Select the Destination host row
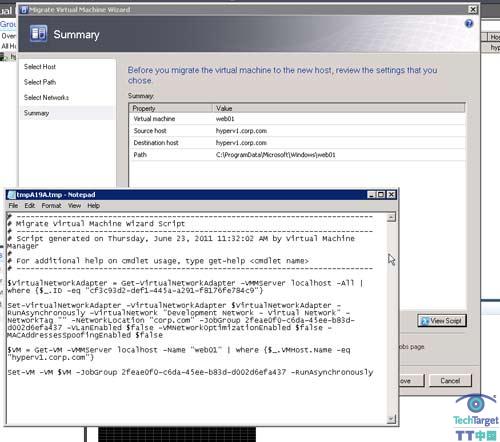The image size is (500, 442). click(x=297, y=143)
